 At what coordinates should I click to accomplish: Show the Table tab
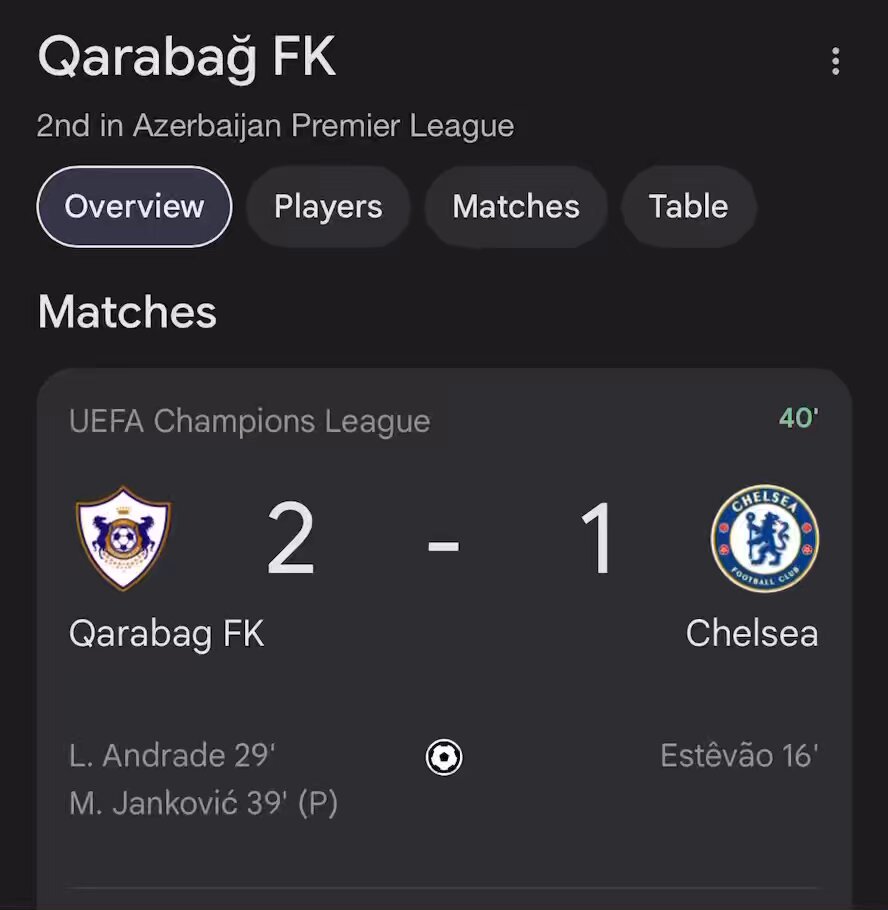tap(688, 207)
